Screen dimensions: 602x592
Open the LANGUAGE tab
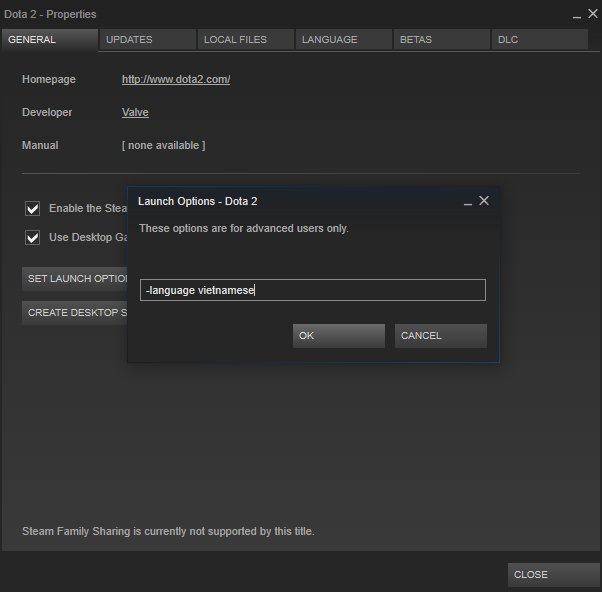click(344, 40)
